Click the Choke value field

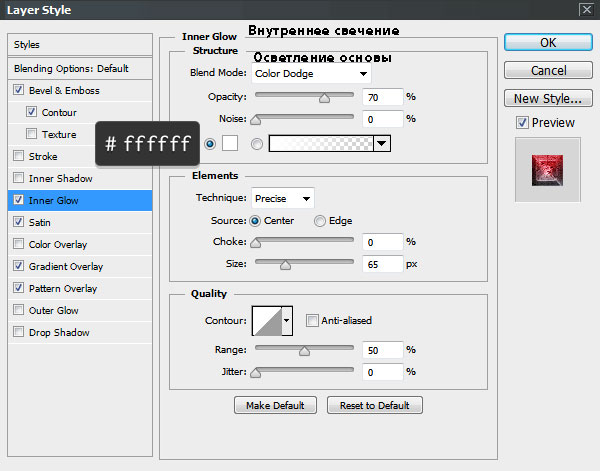coord(382,242)
